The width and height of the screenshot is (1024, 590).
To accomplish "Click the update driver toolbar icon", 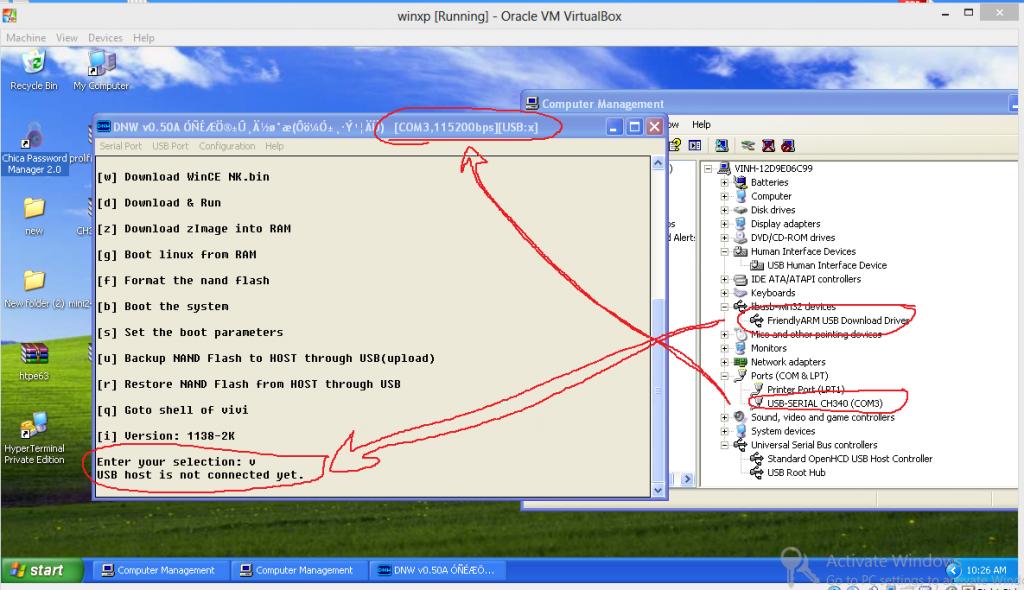I will (748, 145).
